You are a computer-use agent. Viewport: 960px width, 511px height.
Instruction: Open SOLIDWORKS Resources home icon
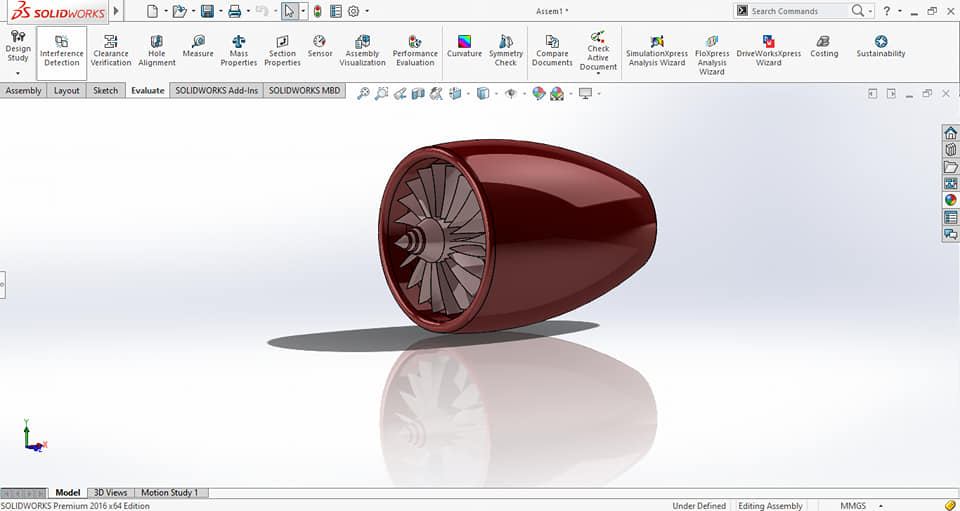coord(950,133)
